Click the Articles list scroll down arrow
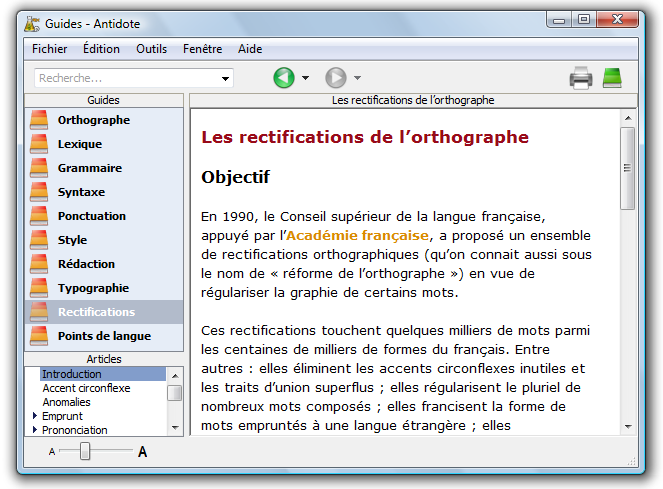This screenshot has width=663, height=489. click(x=175, y=428)
